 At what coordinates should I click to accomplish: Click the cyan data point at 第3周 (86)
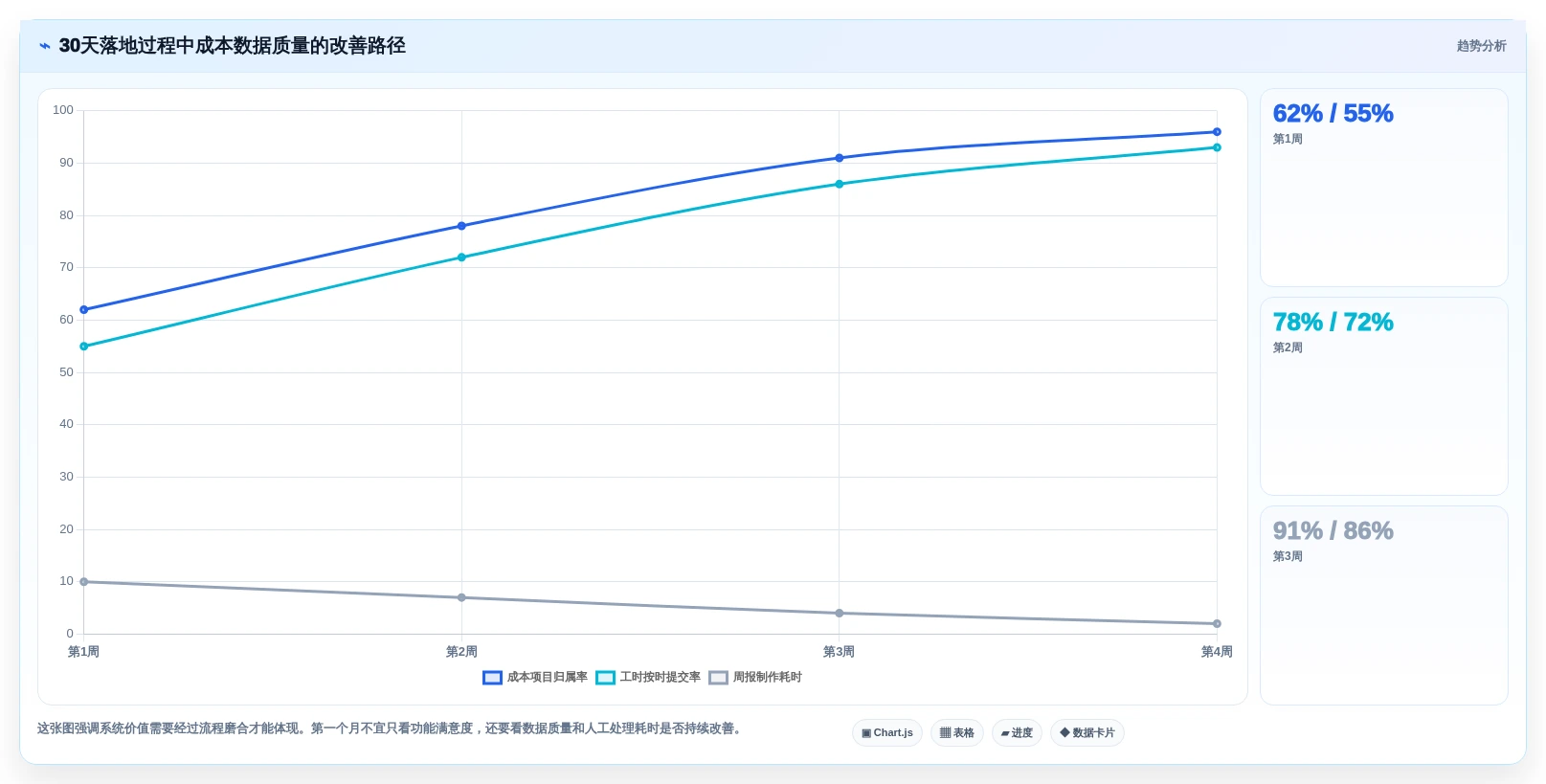840,184
